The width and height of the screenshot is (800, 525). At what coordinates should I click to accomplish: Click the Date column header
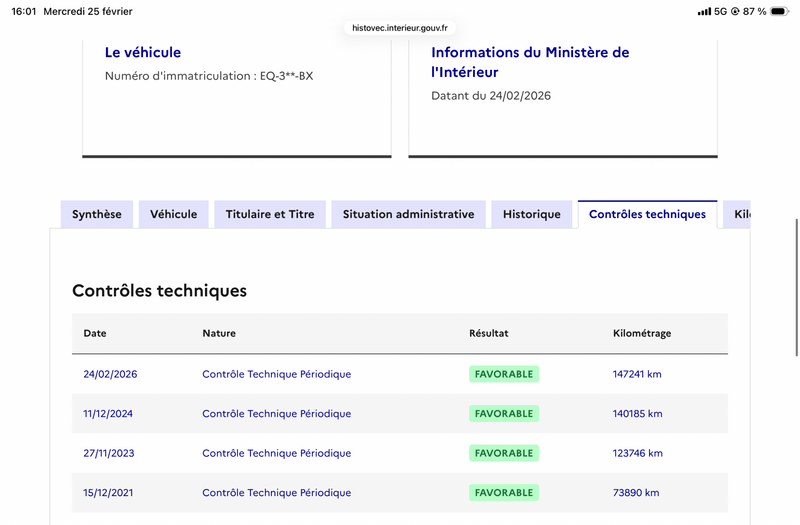click(95, 333)
